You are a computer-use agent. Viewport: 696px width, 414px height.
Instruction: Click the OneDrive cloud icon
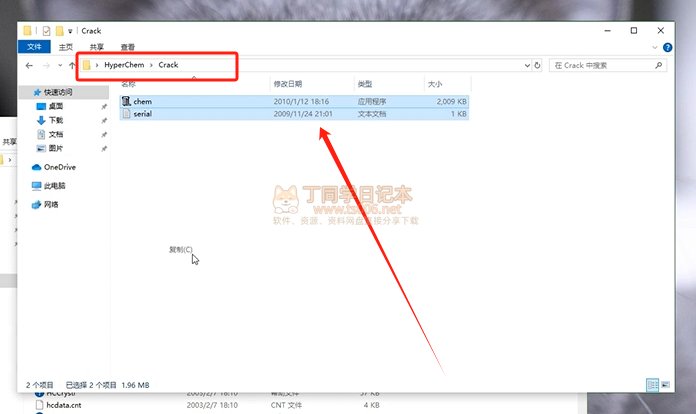click(36, 167)
